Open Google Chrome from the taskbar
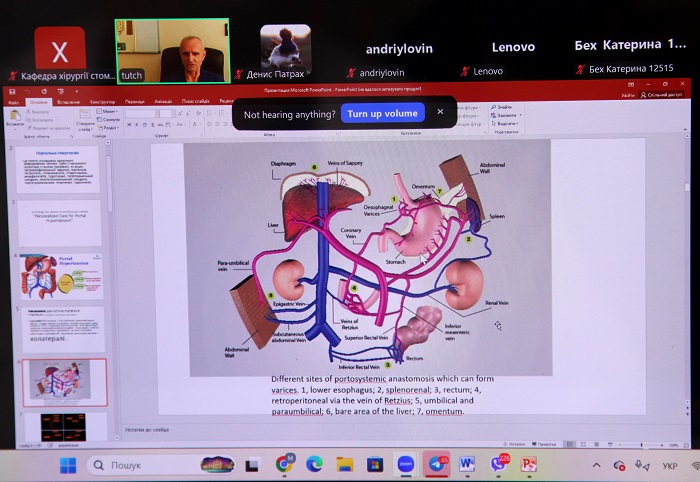Viewport: 700px width, 482px height. 284,464
